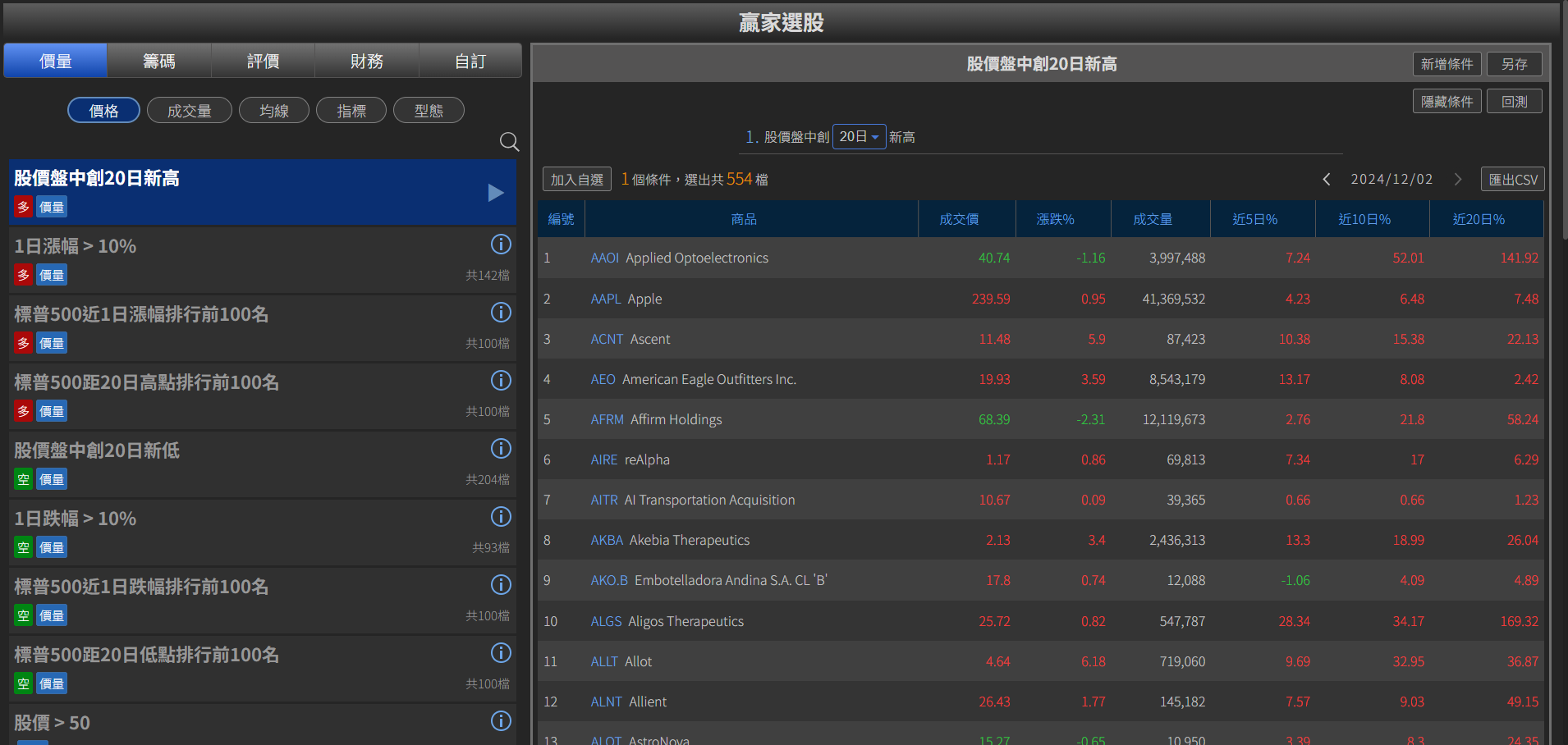The height and width of the screenshot is (745, 1568).
Task: Select the 型態 filter pill
Action: 429,111
